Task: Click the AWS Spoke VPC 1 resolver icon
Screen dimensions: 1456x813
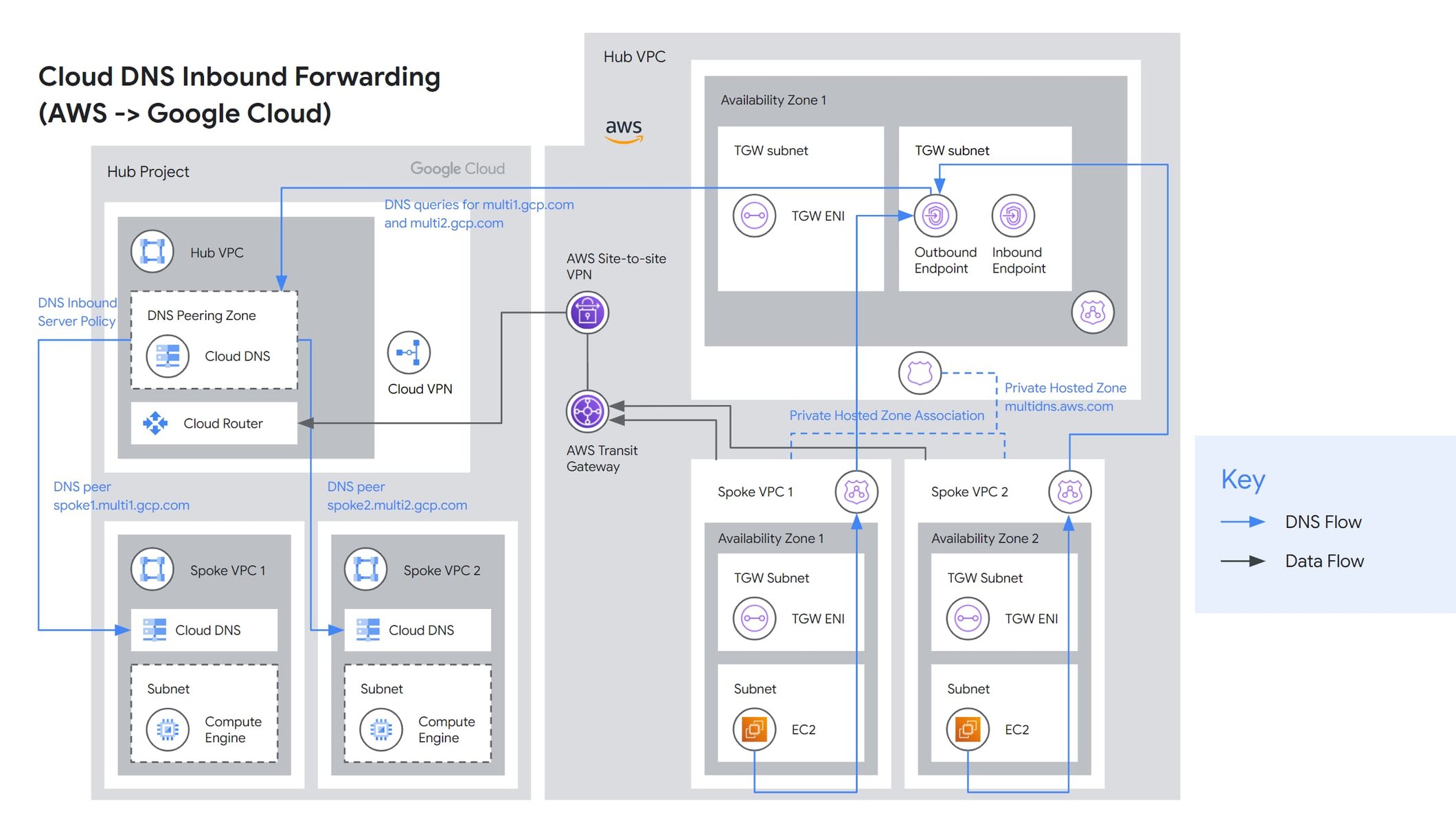Action: click(856, 492)
